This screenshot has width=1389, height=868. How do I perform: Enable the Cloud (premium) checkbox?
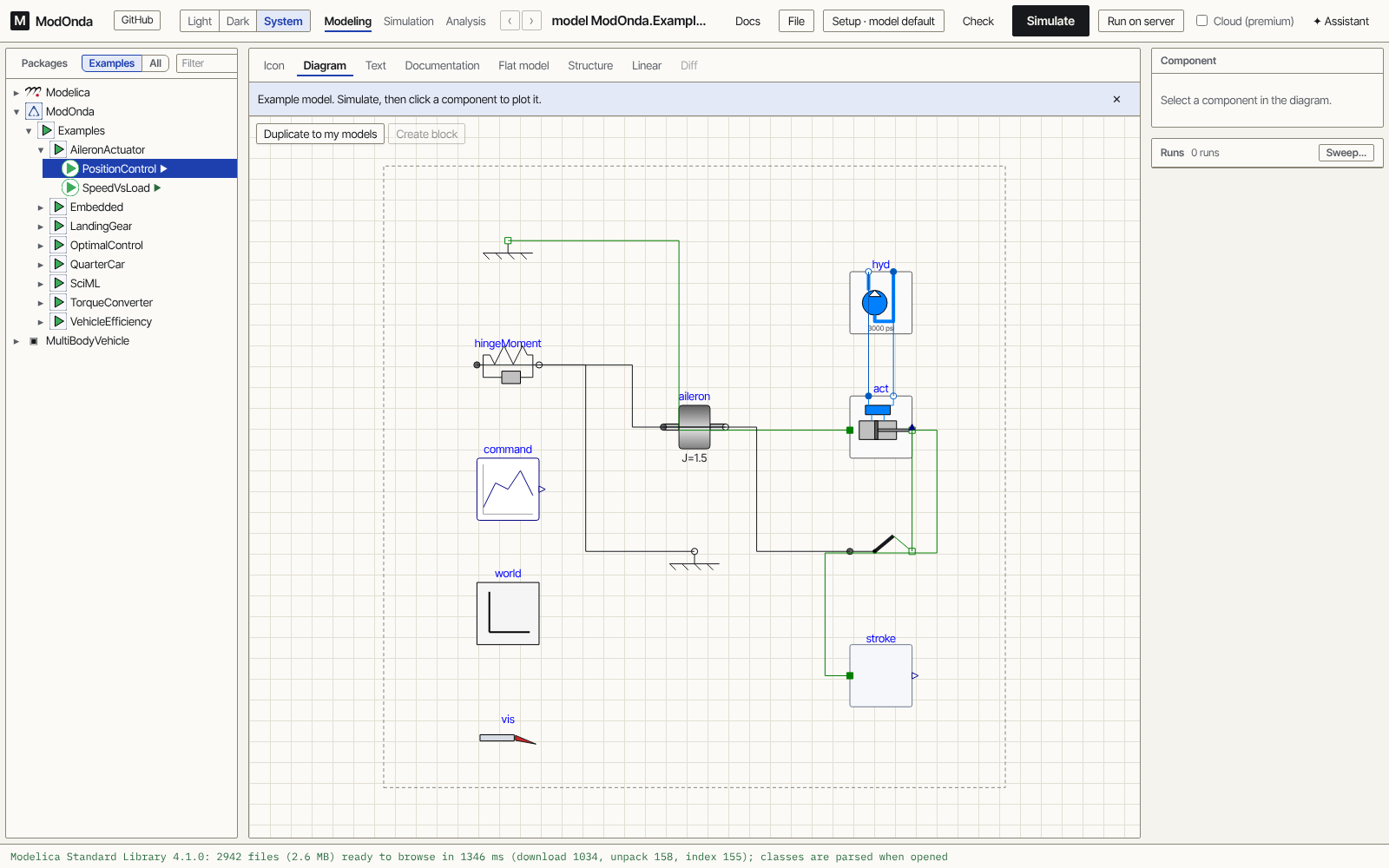pyautogui.click(x=1202, y=21)
